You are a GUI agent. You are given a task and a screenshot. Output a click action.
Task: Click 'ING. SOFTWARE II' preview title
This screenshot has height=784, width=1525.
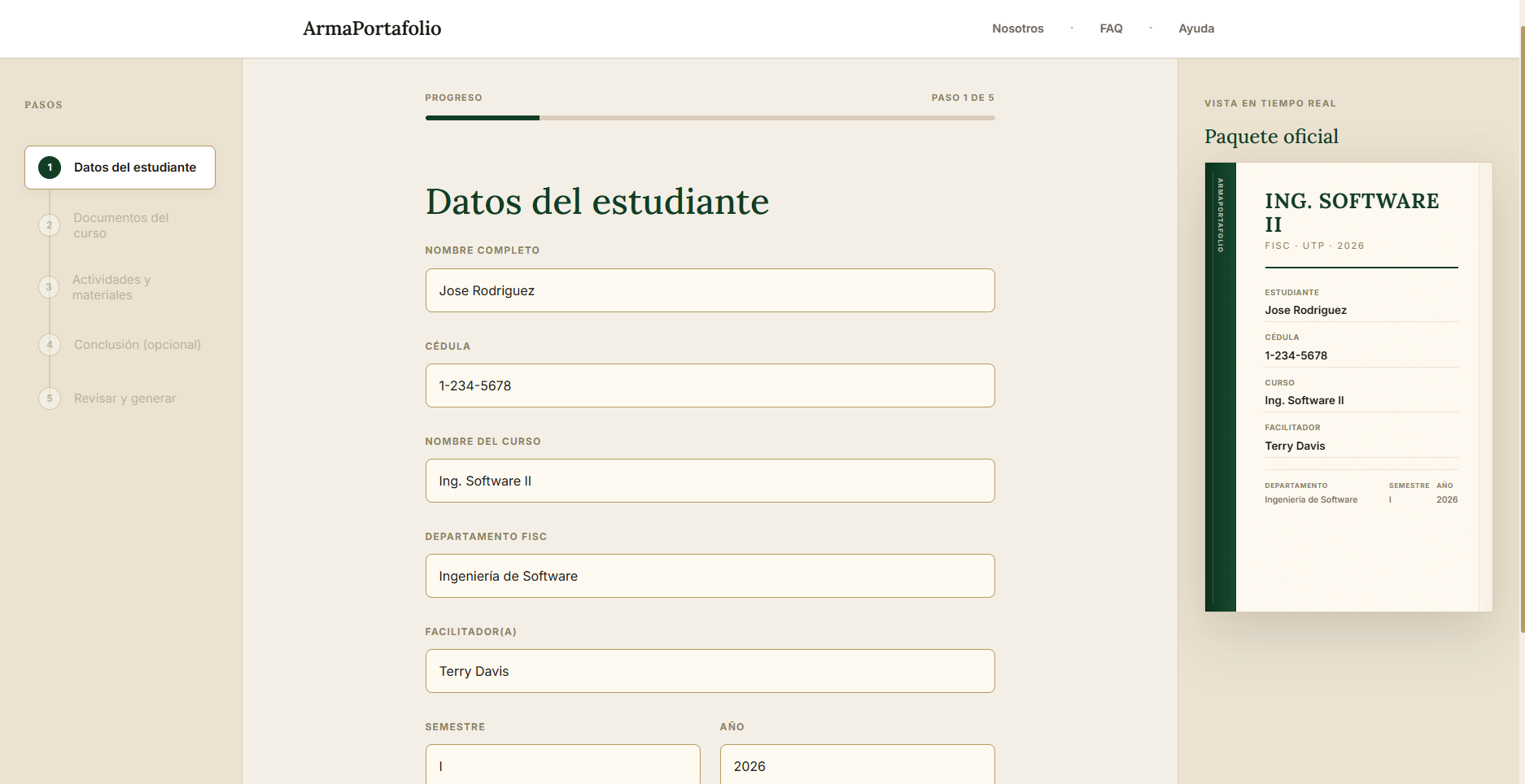pos(1352,212)
